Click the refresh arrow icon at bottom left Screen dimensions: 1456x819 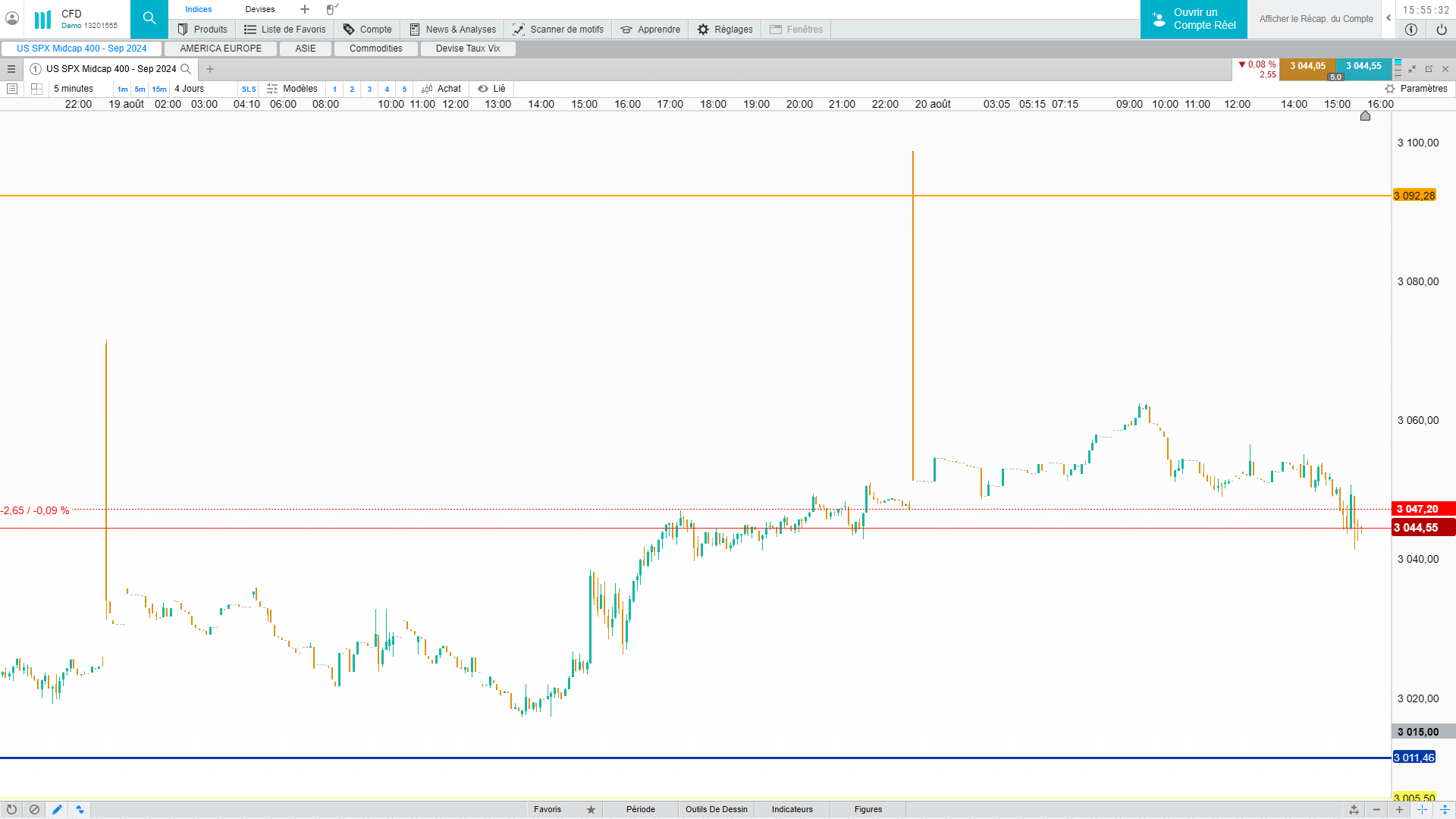(x=11, y=809)
